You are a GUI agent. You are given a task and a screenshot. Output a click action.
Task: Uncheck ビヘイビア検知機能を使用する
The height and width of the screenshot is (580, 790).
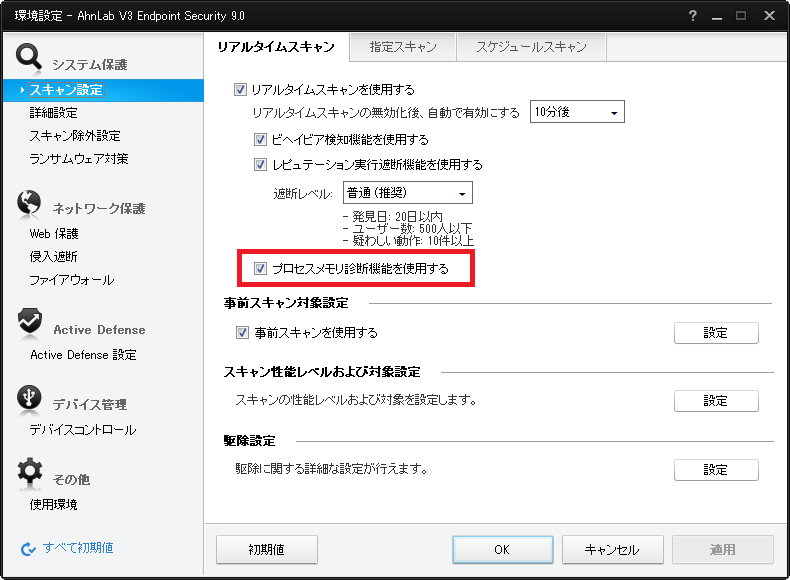pos(260,140)
